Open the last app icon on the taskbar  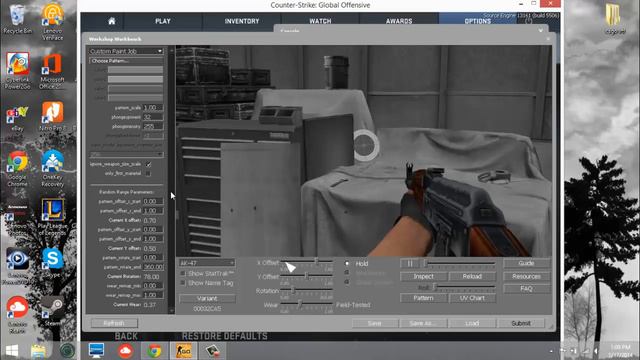213,351
